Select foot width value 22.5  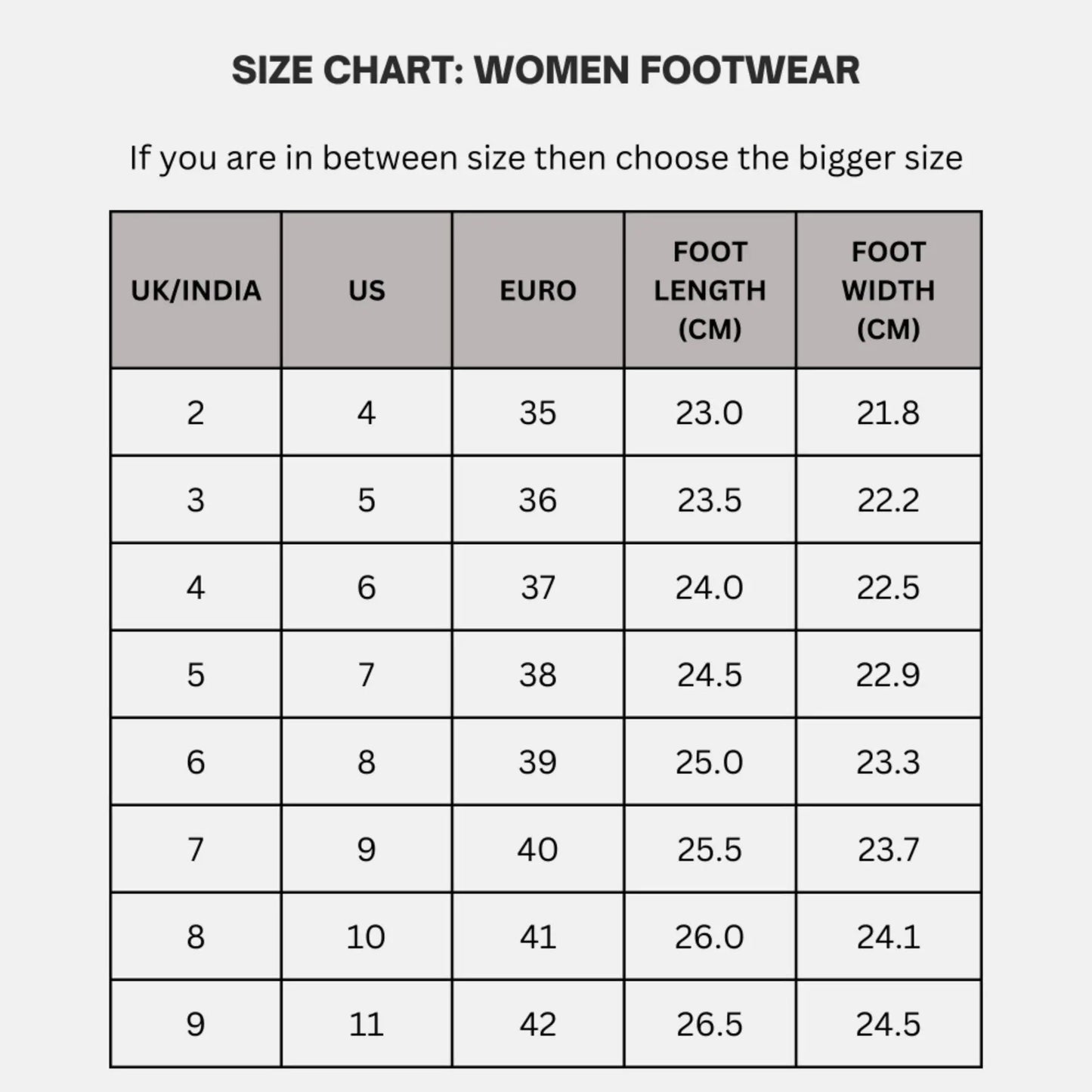(888, 588)
